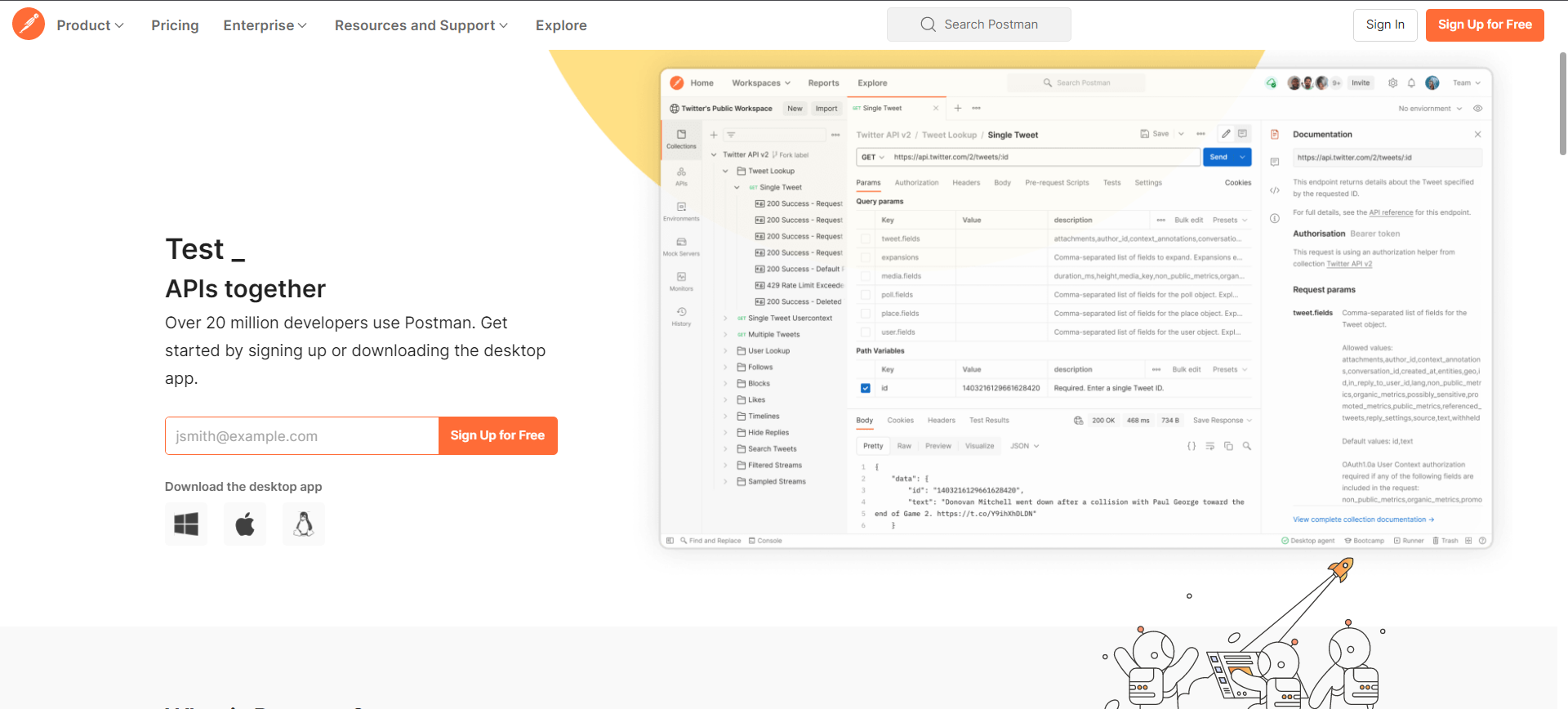This screenshot has width=1568, height=709.
Task: Toggle the poll.fields checkbox
Action: (x=866, y=295)
